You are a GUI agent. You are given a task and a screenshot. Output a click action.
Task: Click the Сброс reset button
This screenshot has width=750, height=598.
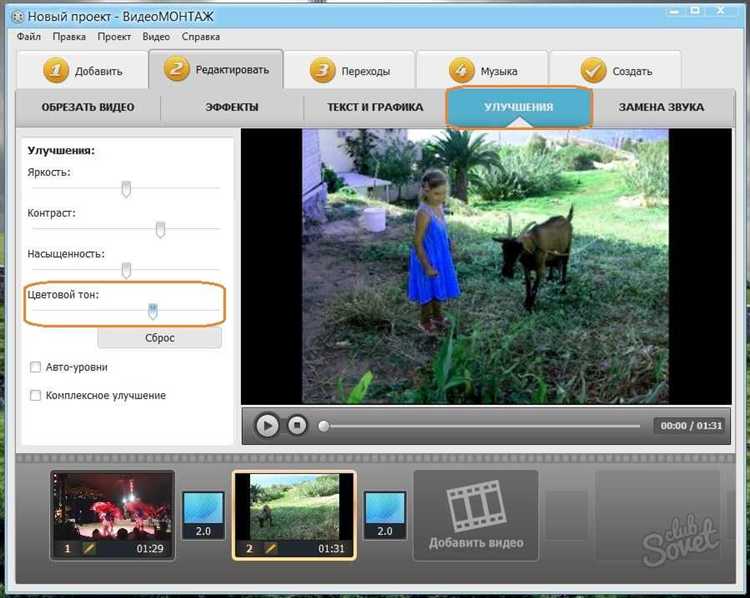pyautogui.click(x=160, y=338)
